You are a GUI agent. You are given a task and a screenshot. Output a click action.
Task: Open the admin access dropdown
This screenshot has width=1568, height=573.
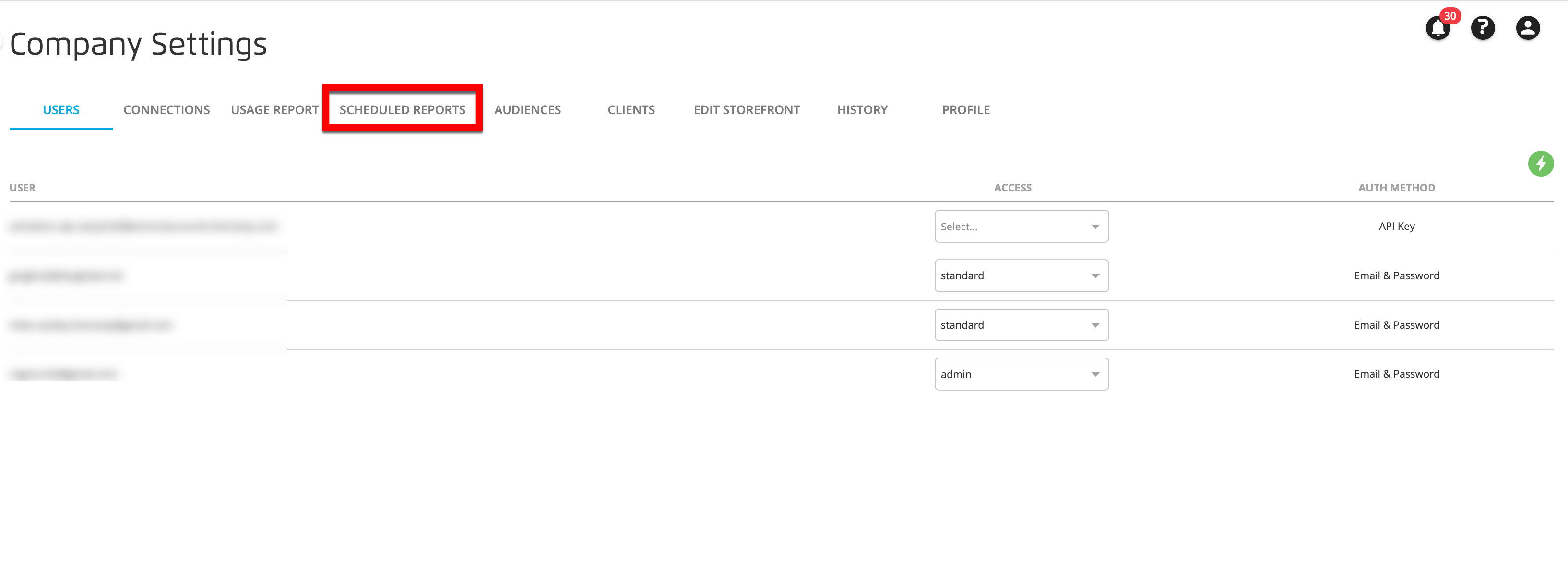pos(1022,374)
